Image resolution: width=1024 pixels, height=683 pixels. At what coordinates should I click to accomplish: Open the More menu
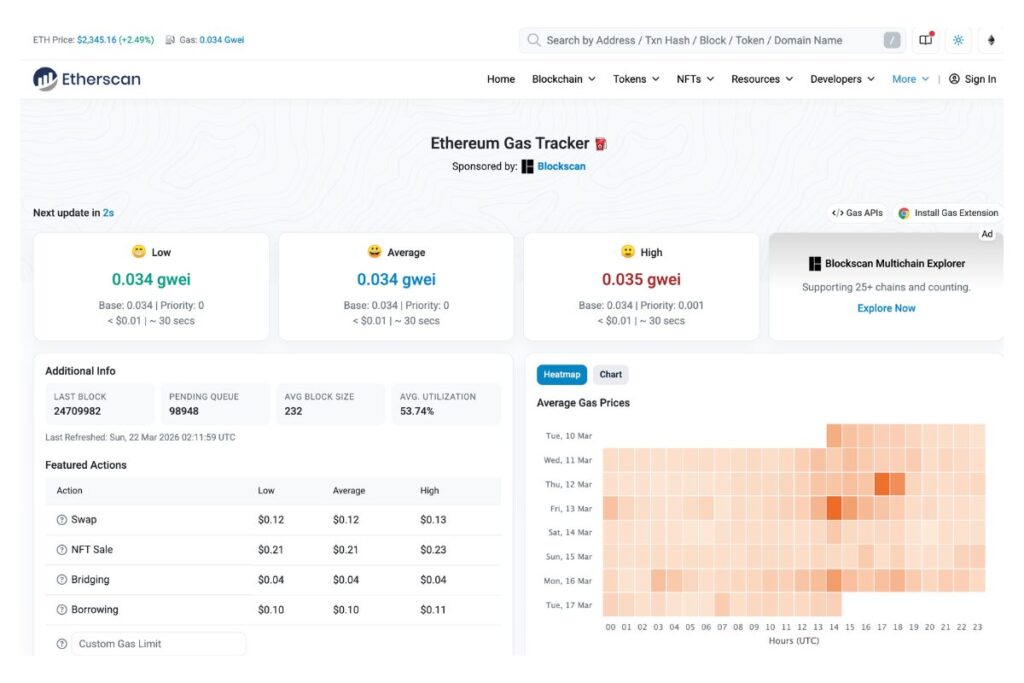(x=910, y=79)
